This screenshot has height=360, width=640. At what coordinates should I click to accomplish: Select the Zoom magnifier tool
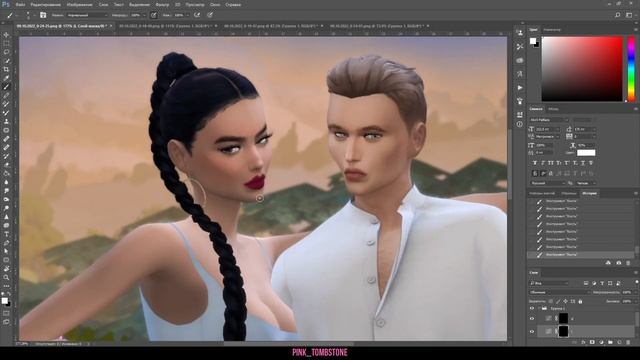pyautogui.click(x=6, y=278)
